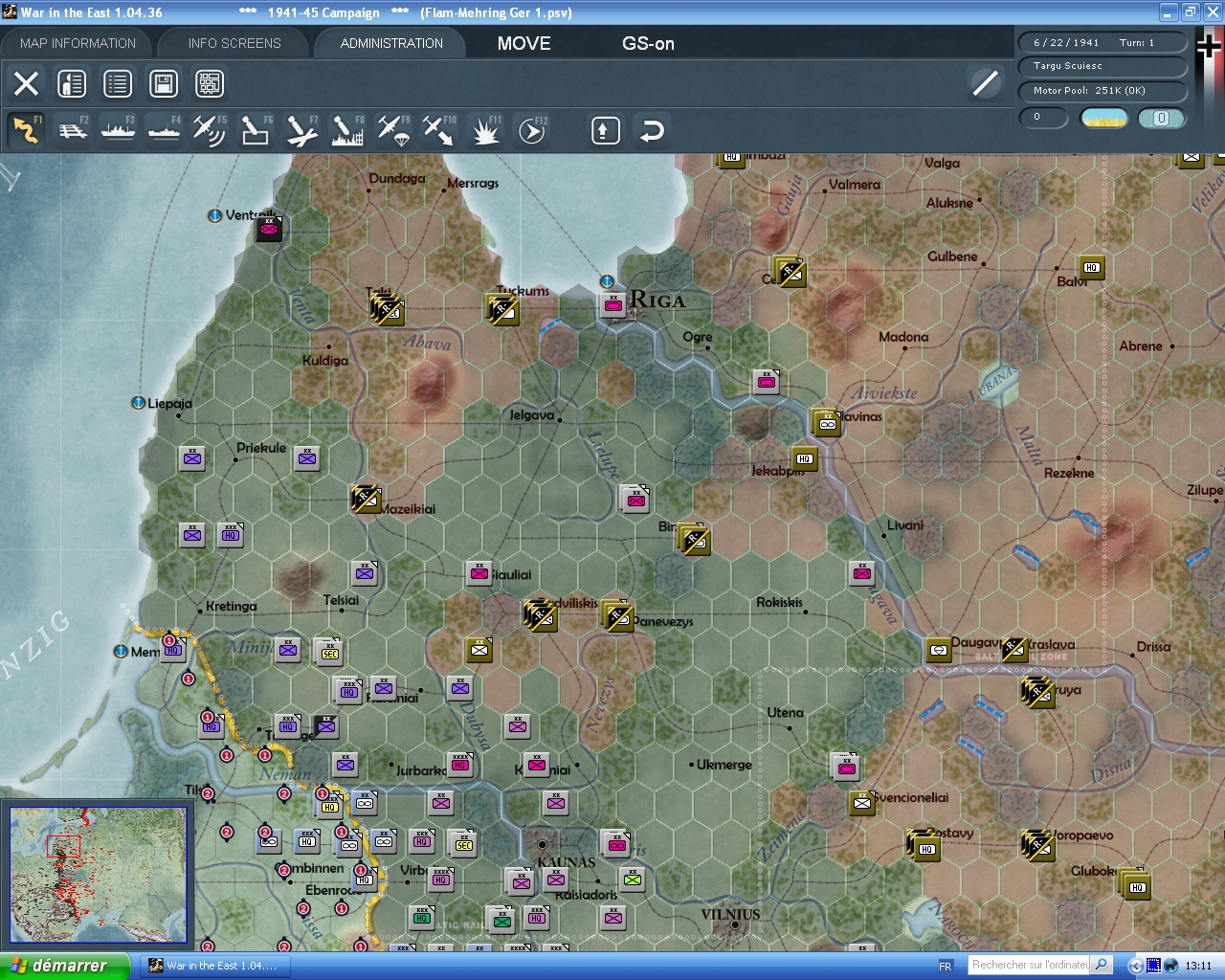Select the XXXX HQ counter at Jurbarkas

click(x=460, y=765)
